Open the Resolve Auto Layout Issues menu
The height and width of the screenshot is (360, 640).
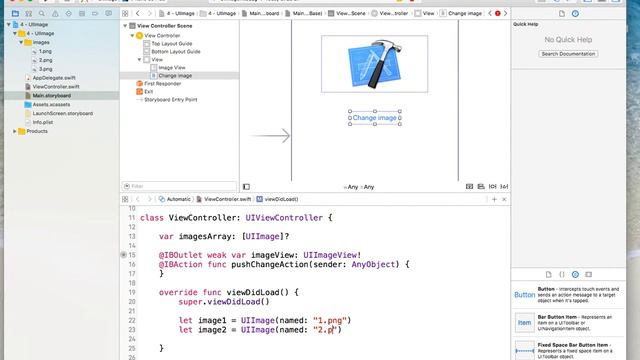pos(504,187)
